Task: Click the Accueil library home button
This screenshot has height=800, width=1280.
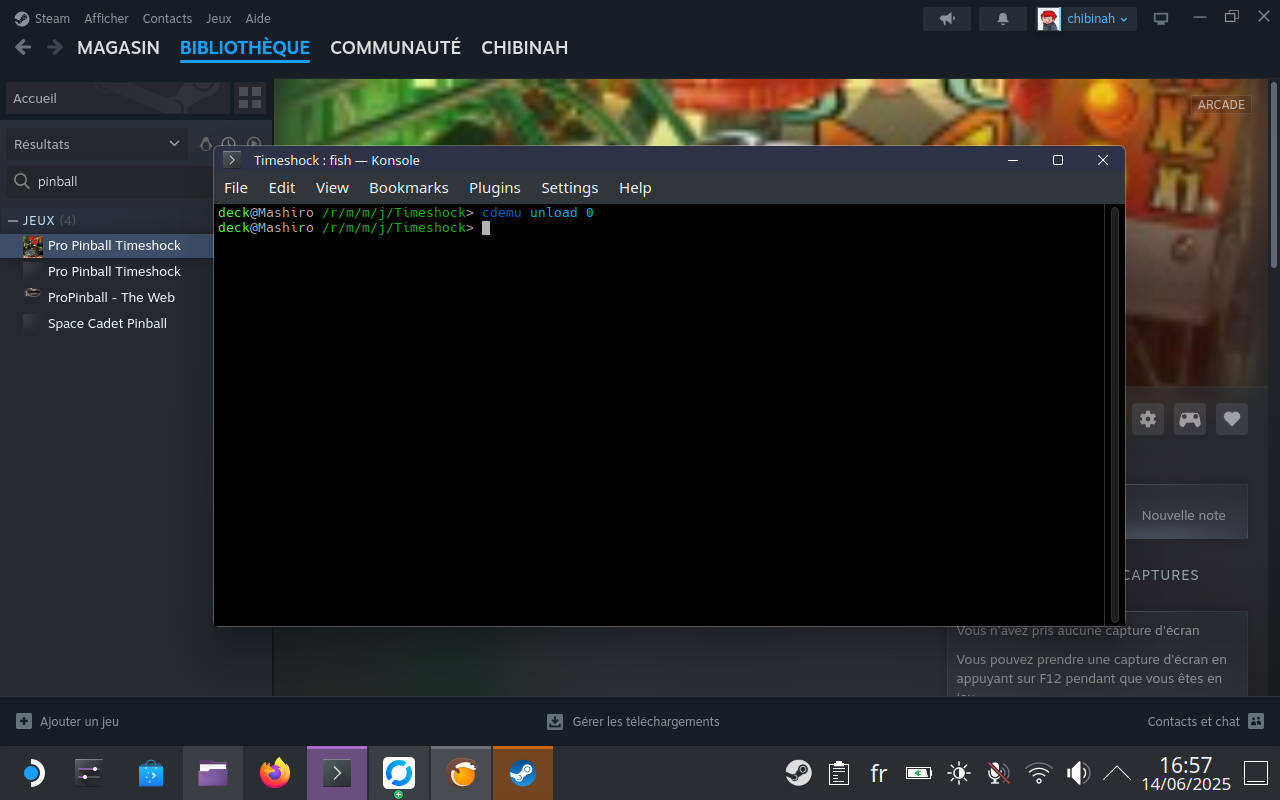Action: (117, 98)
